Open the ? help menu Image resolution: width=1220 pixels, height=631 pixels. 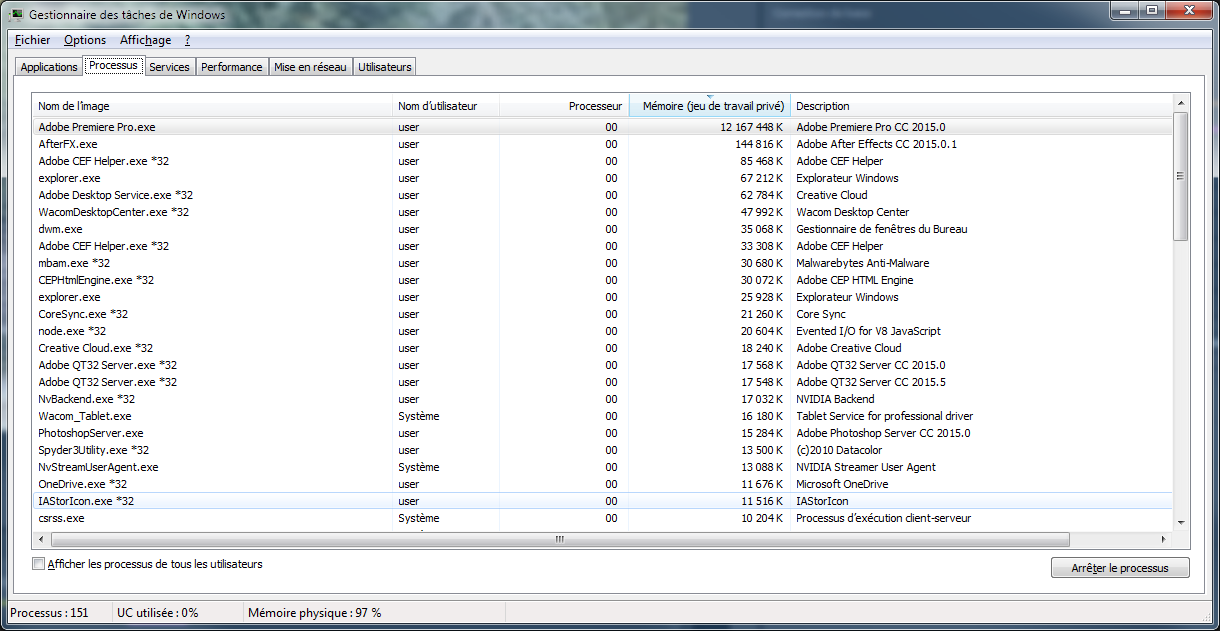click(187, 40)
